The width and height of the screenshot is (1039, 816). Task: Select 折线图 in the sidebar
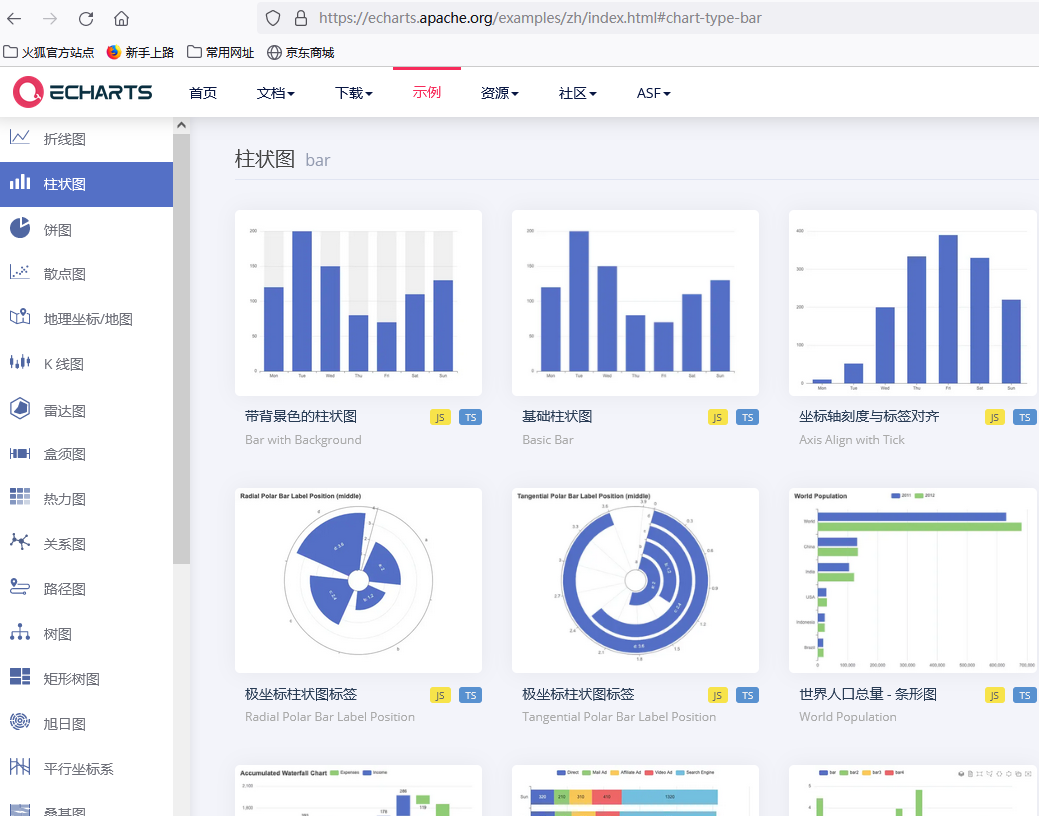(86, 139)
